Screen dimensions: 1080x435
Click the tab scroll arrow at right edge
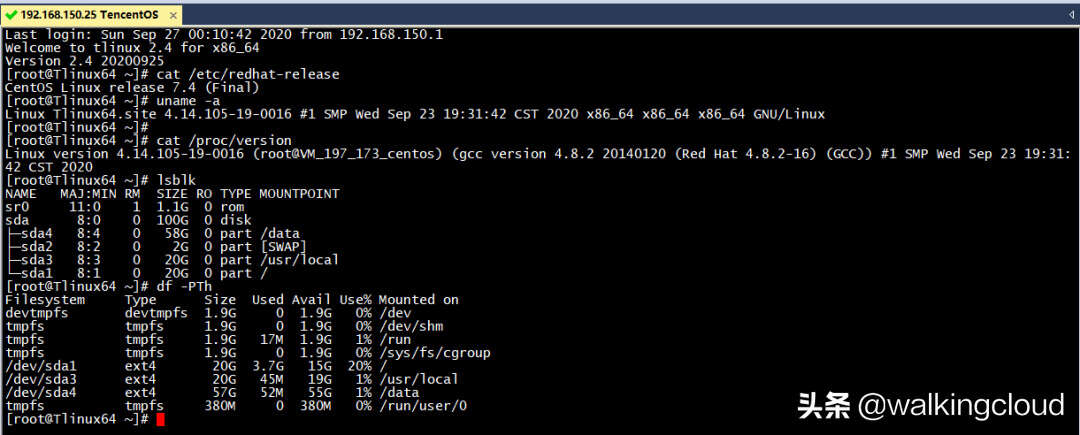pyautogui.click(x=1071, y=14)
